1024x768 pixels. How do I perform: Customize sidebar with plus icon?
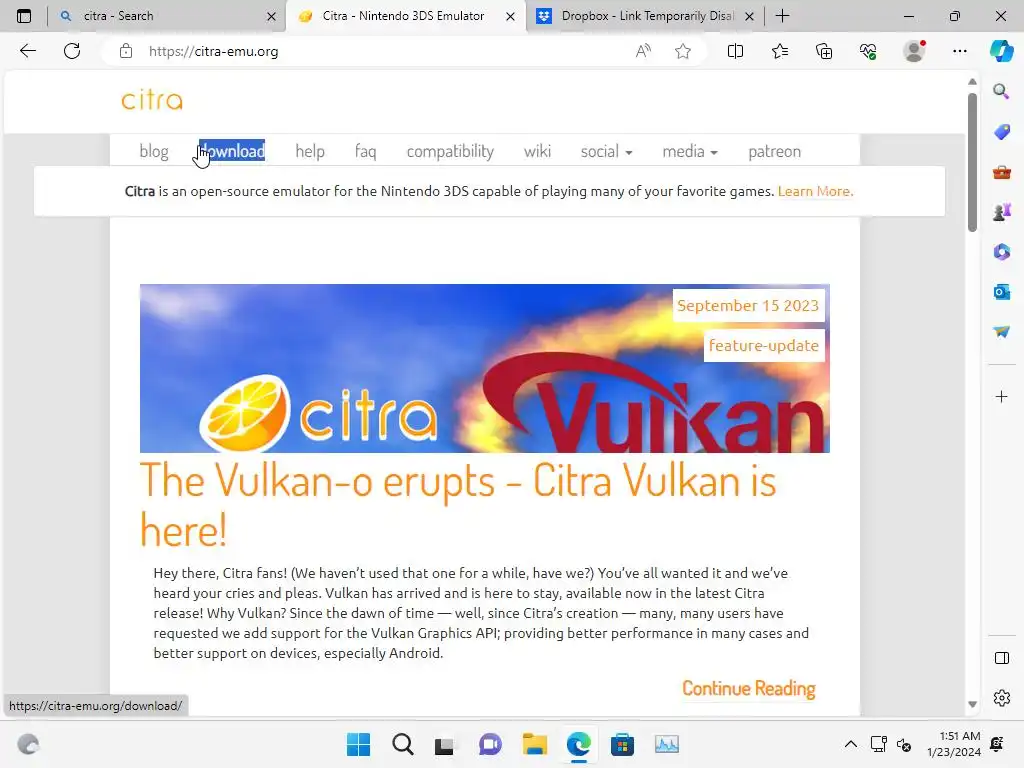[x=1001, y=396]
